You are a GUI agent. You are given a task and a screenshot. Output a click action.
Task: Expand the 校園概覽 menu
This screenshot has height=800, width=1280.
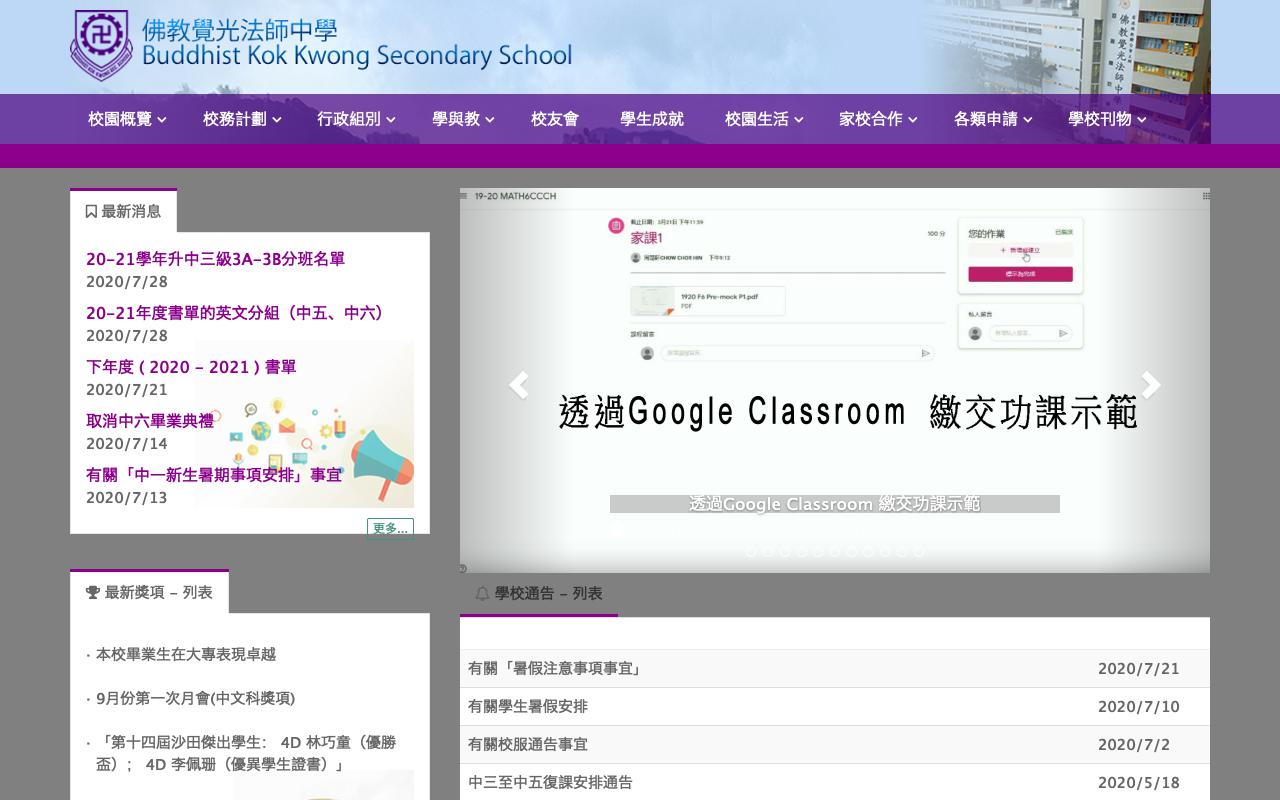[x=127, y=119]
